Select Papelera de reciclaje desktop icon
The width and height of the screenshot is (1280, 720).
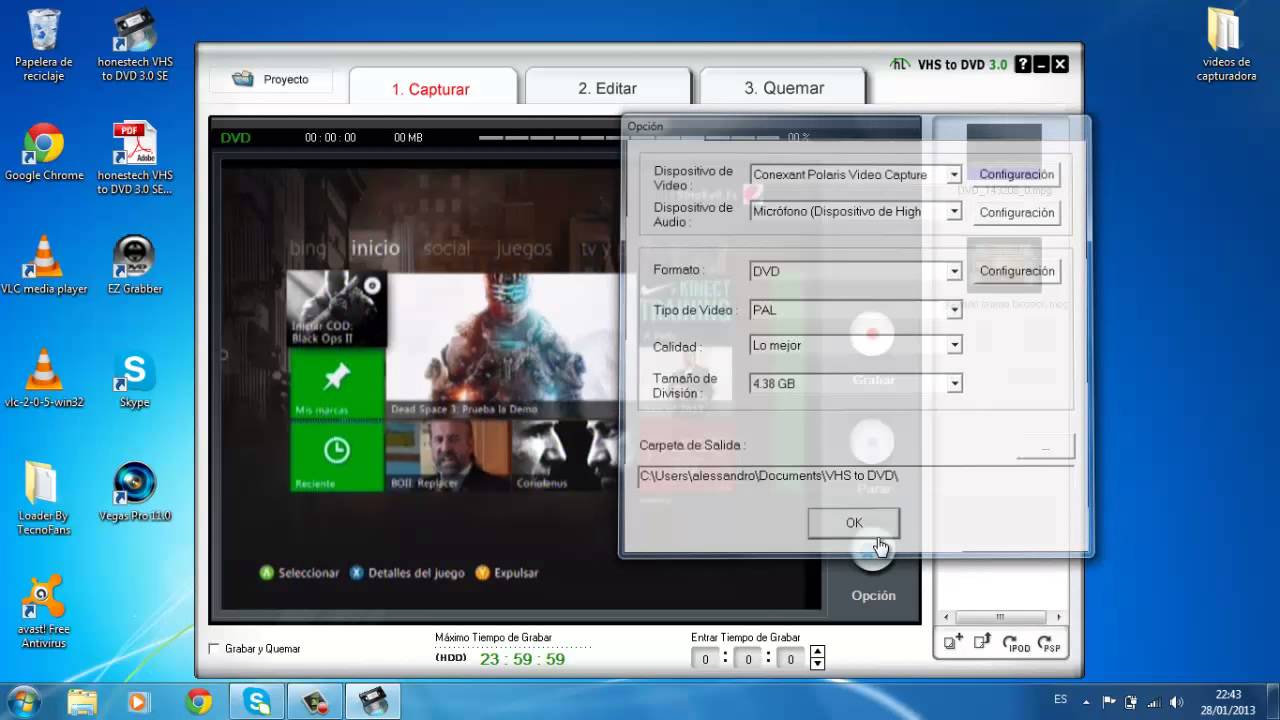43,46
